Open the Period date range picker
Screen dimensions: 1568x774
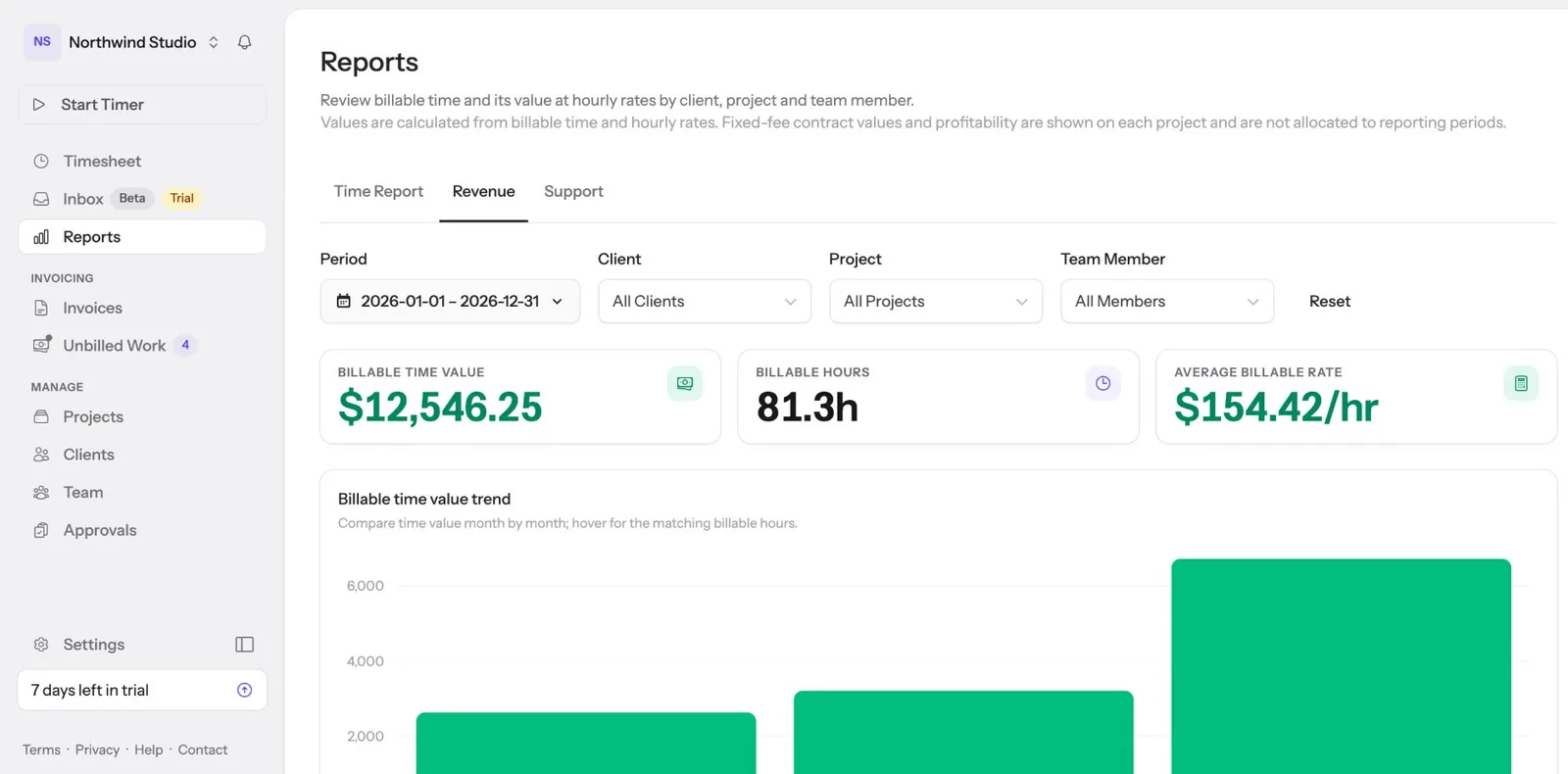pyautogui.click(x=450, y=301)
